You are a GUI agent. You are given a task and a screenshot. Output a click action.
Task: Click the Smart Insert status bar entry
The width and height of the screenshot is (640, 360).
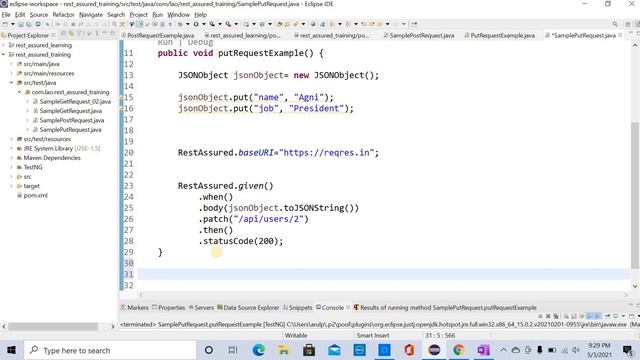pyautogui.click(x=373, y=335)
